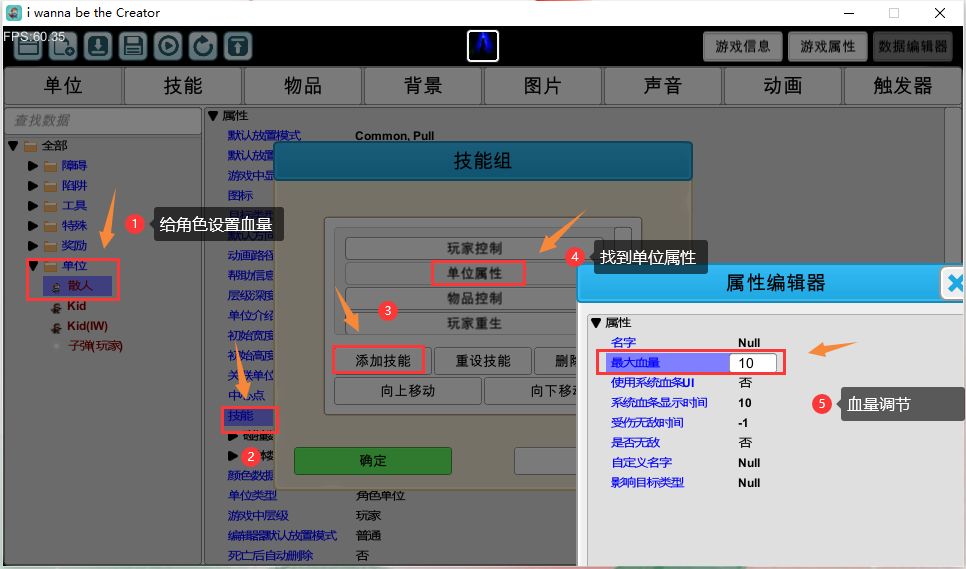The height and width of the screenshot is (569, 966).
Task: Click the 奖励 folder icon
Action: (x=51, y=246)
